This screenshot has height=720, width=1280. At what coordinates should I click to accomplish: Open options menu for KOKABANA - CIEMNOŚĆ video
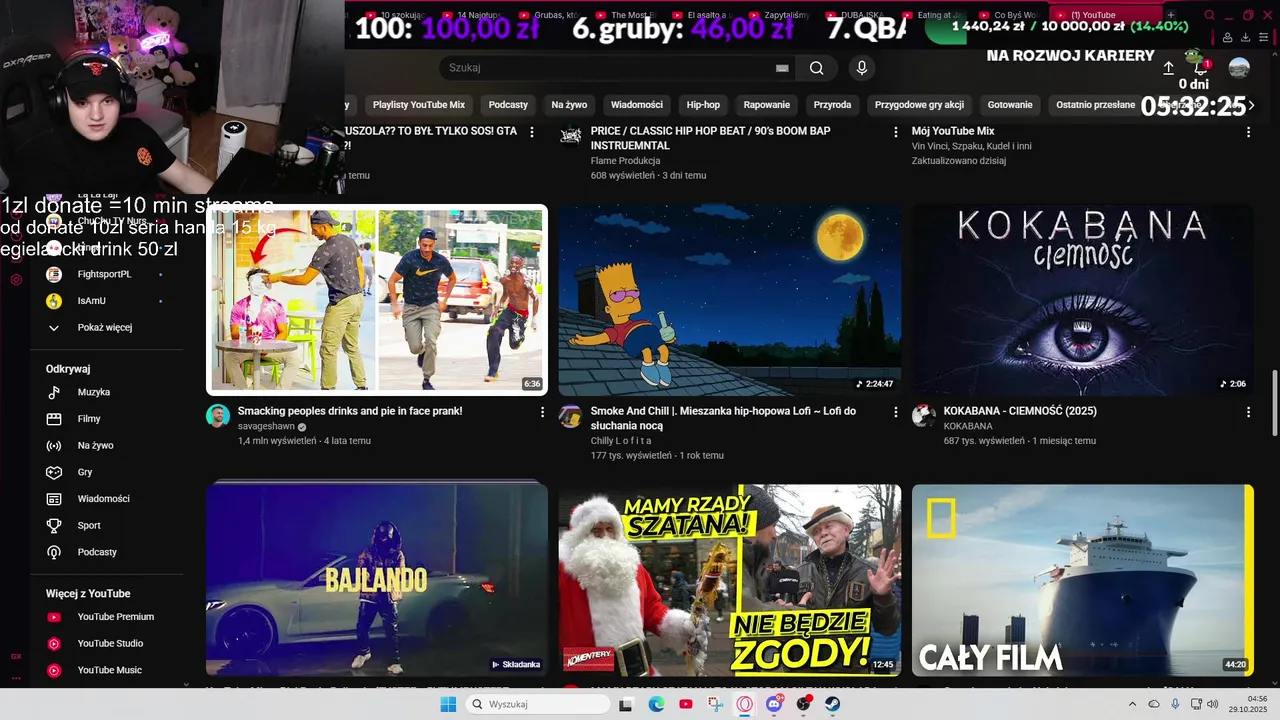1248,412
